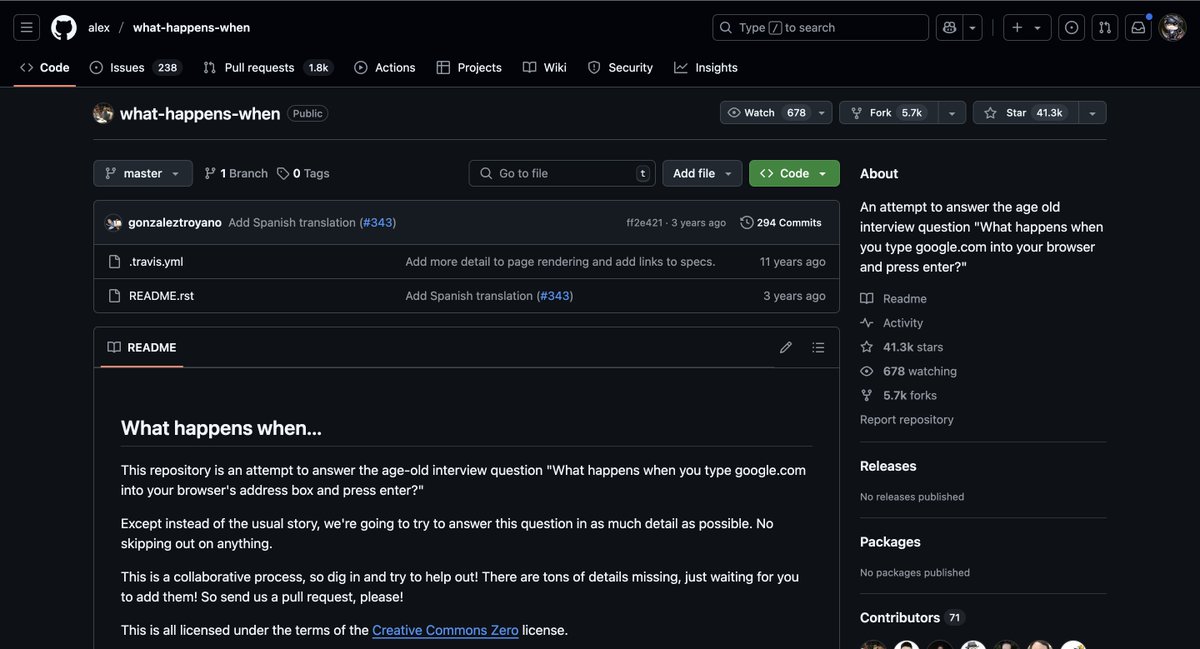Open the Security tab
The height and width of the screenshot is (649, 1200).
pyautogui.click(x=620, y=68)
